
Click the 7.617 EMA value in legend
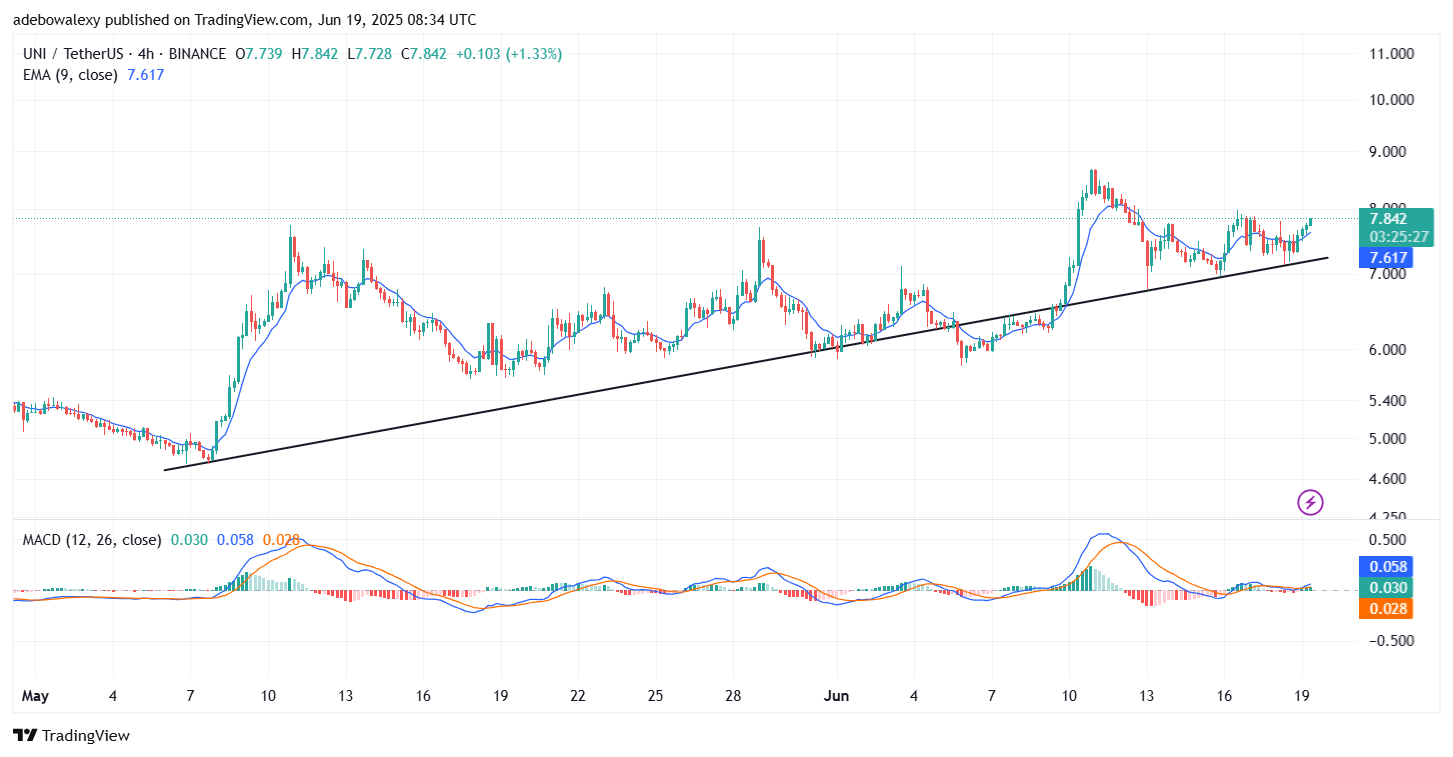[146, 74]
